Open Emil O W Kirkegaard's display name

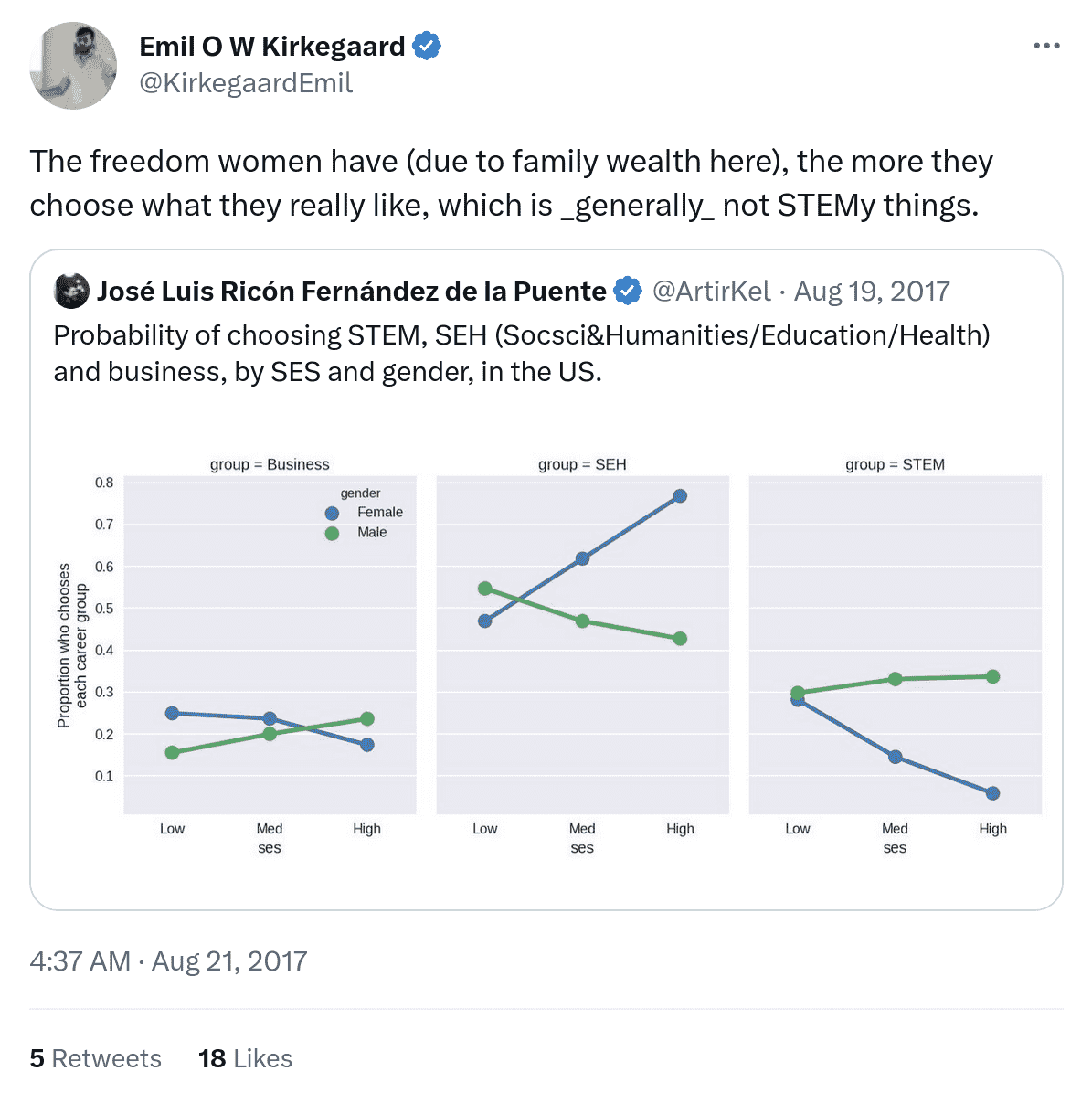point(271,46)
